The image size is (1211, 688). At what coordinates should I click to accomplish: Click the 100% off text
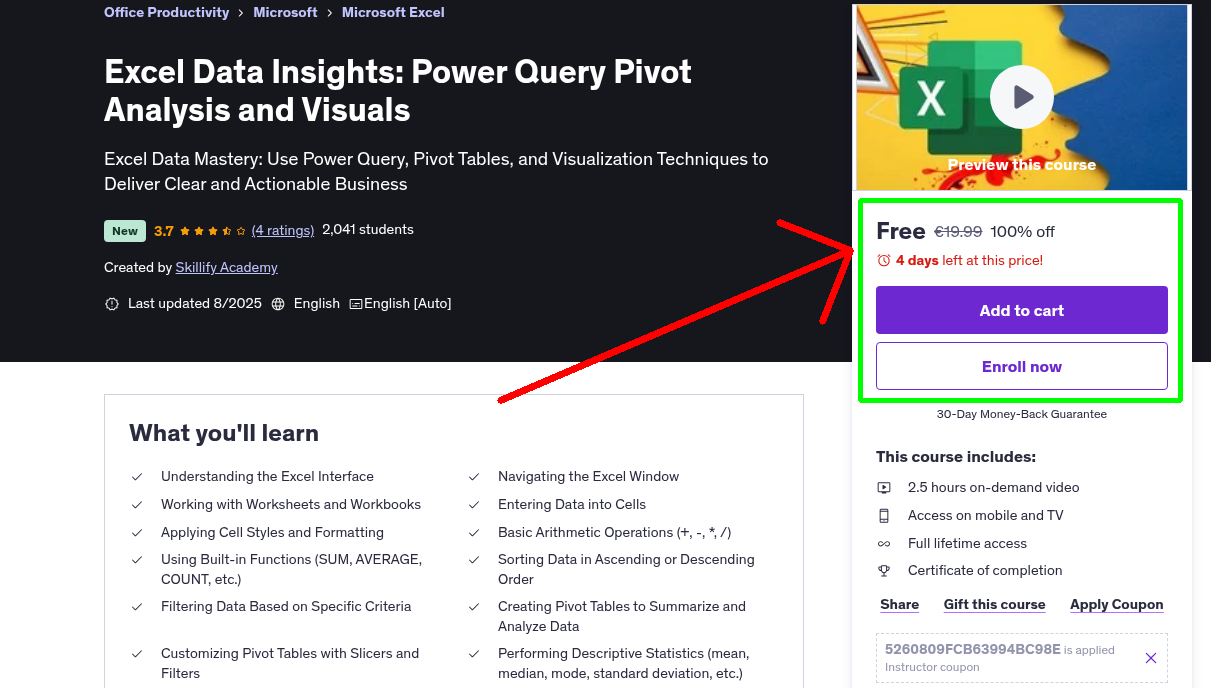click(x=1022, y=232)
